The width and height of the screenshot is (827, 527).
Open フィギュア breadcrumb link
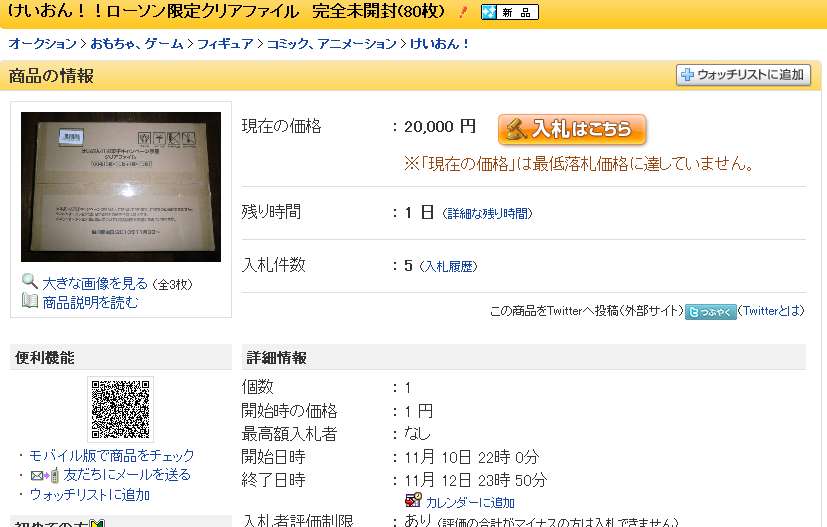(x=225, y=43)
